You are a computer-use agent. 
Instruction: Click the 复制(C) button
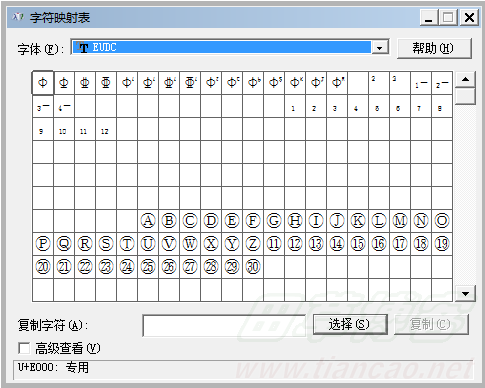pyautogui.click(x=431, y=324)
